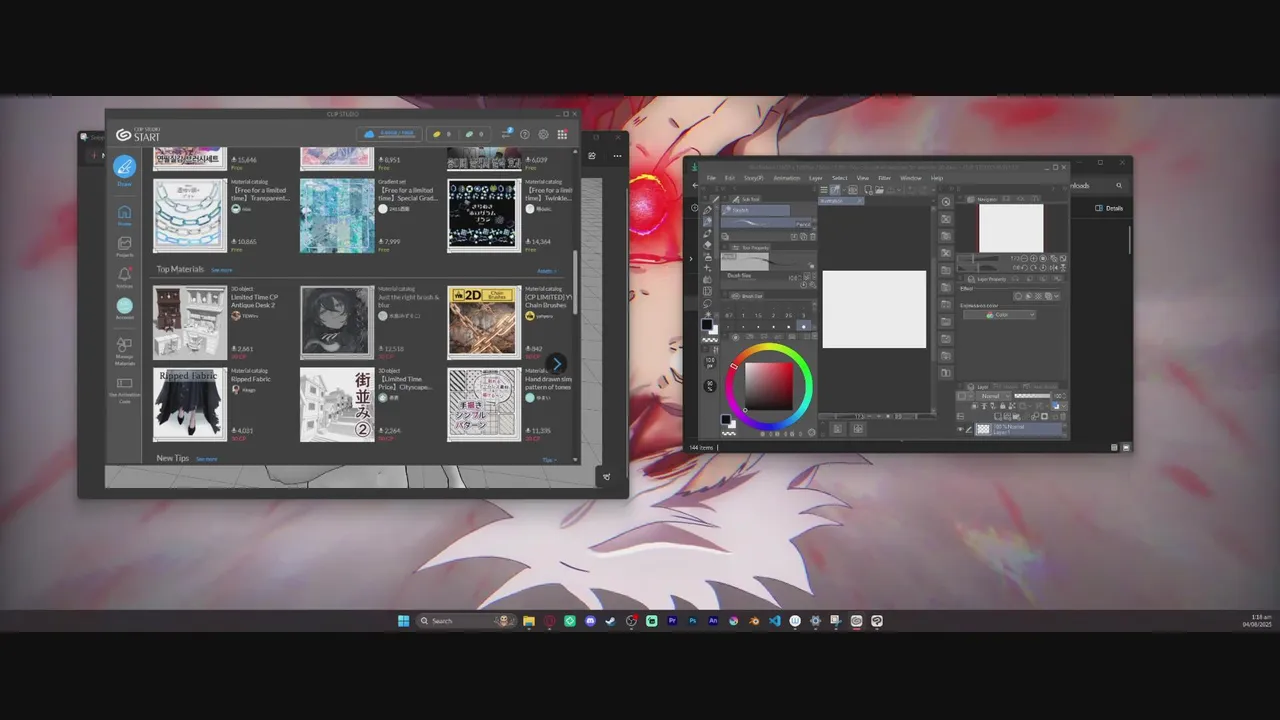Open Visual Studio Code from taskbar

click(x=774, y=621)
